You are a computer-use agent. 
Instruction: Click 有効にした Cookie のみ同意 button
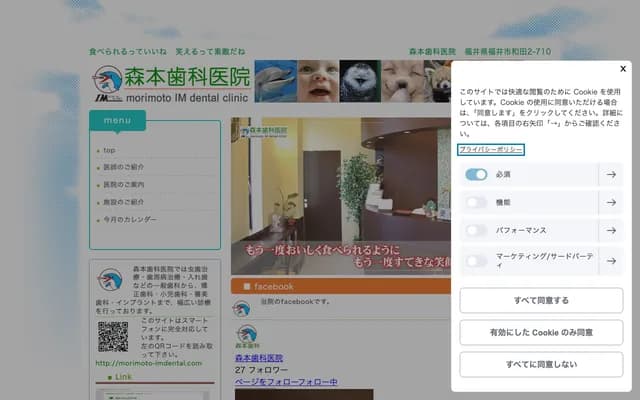(x=541, y=332)
